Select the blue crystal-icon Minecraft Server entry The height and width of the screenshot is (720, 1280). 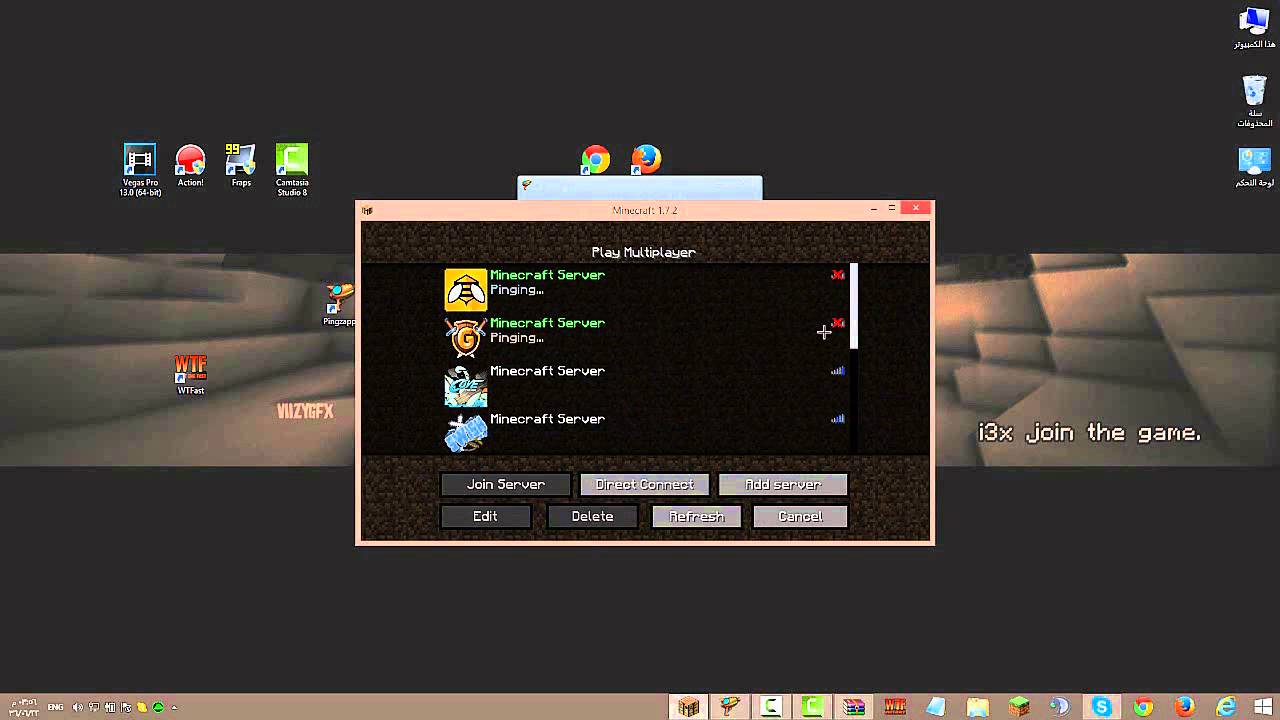[x=646, y=433]
